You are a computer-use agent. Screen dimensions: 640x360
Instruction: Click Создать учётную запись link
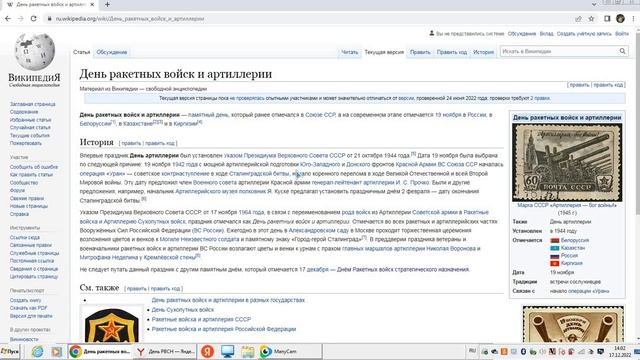(584, 34)
